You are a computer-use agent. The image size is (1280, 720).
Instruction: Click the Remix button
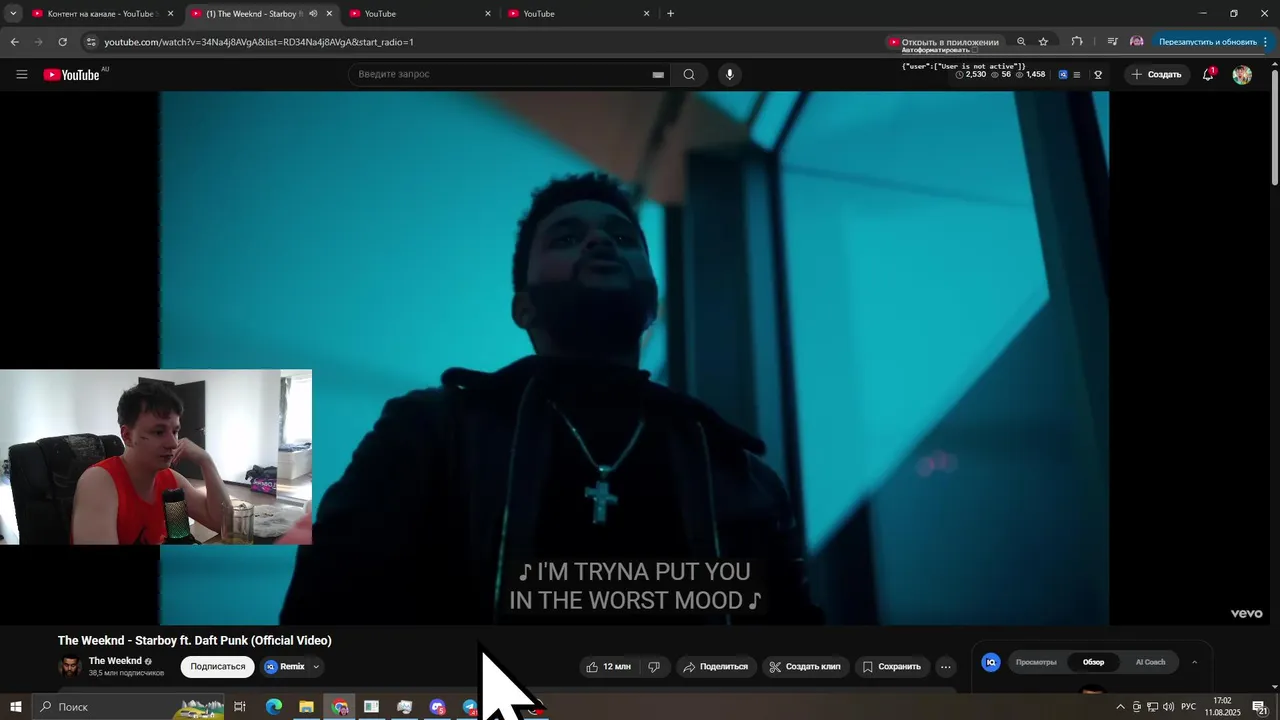pyautogui.click(x=285, y=667)
